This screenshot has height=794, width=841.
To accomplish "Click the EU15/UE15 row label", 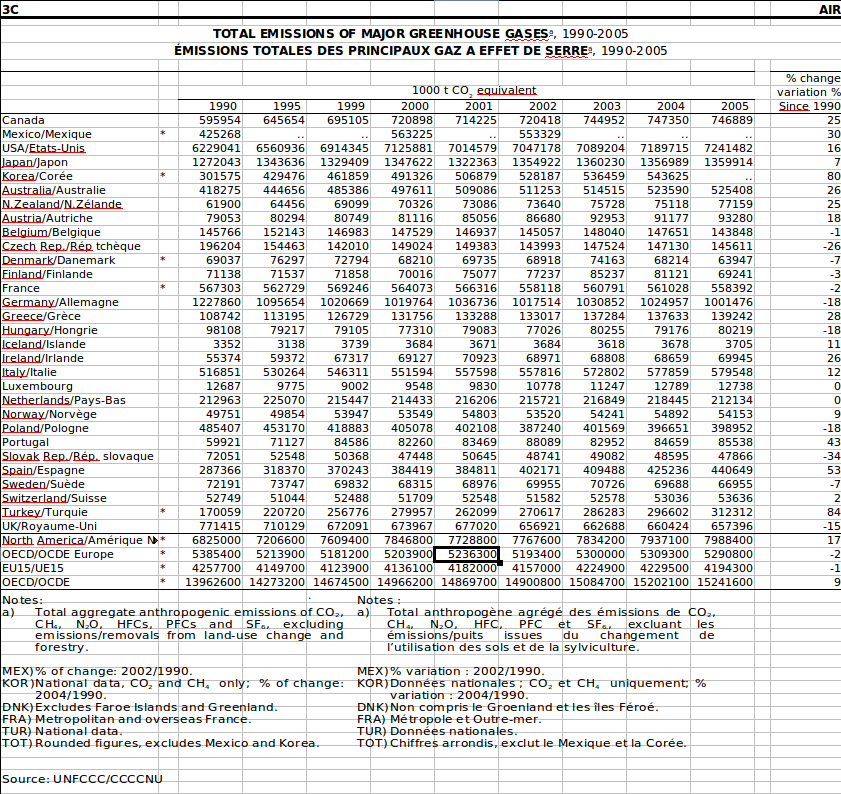I will click(x=35, y=568).
